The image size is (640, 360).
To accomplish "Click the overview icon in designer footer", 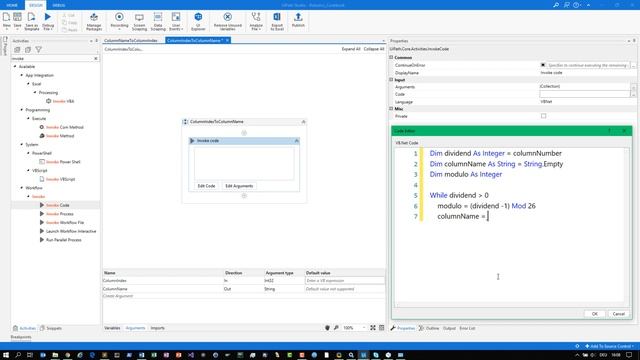I will 382,328.
